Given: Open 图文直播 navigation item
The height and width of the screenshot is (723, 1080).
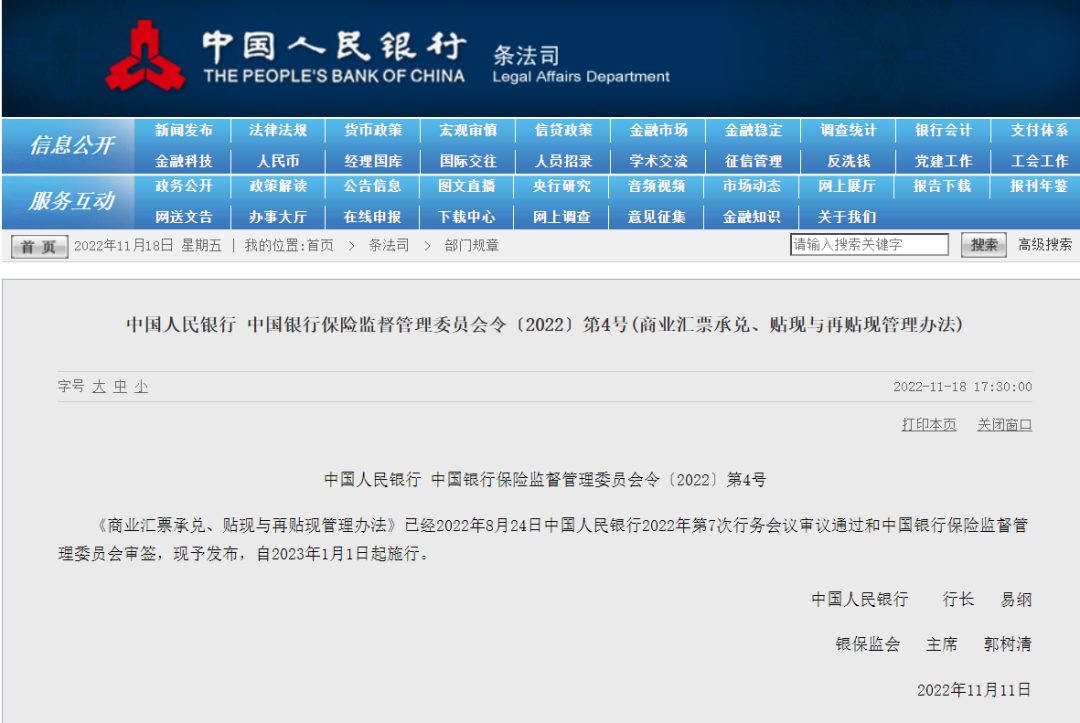Looking at the screenshot, I should point(466,186).
